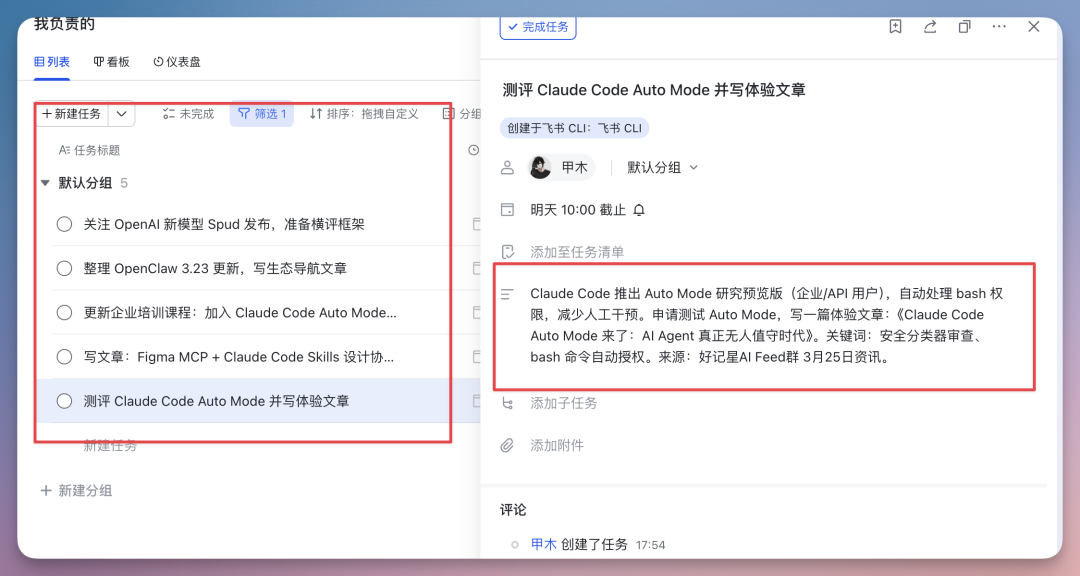
Task: Check off the OpenClaw 3.23 task circle
Action: click(64, 267)
